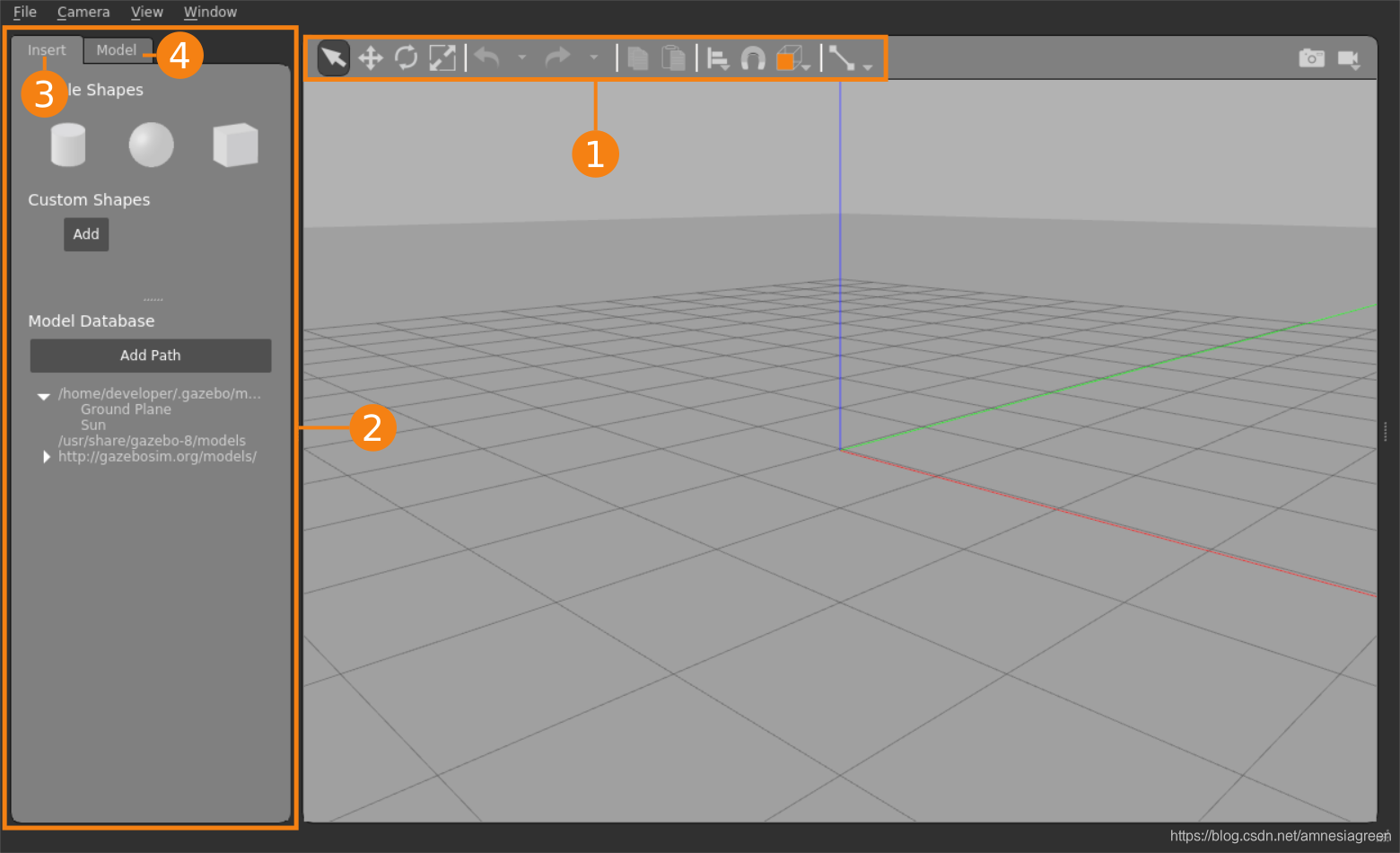Insert a sphere simple shape

(x=151, y=145)
